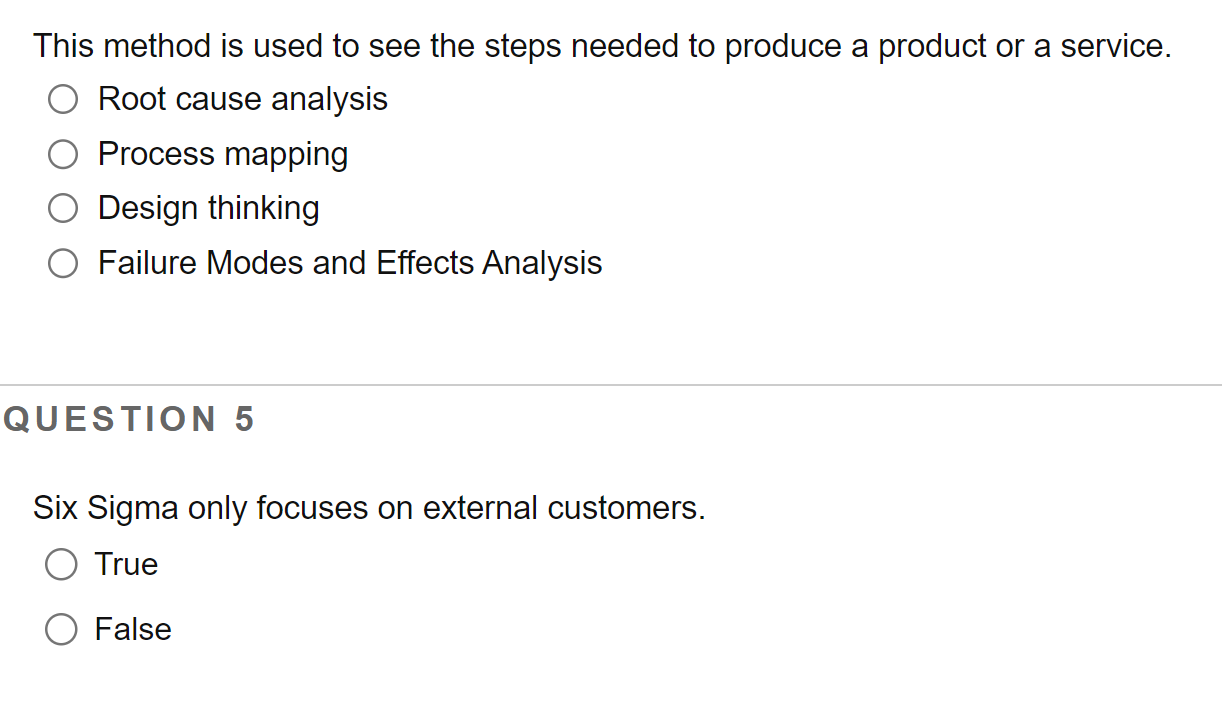The image size is (1222, 716).
Task: Click the Root cause analysis label text
Action: tap(243, 99)
